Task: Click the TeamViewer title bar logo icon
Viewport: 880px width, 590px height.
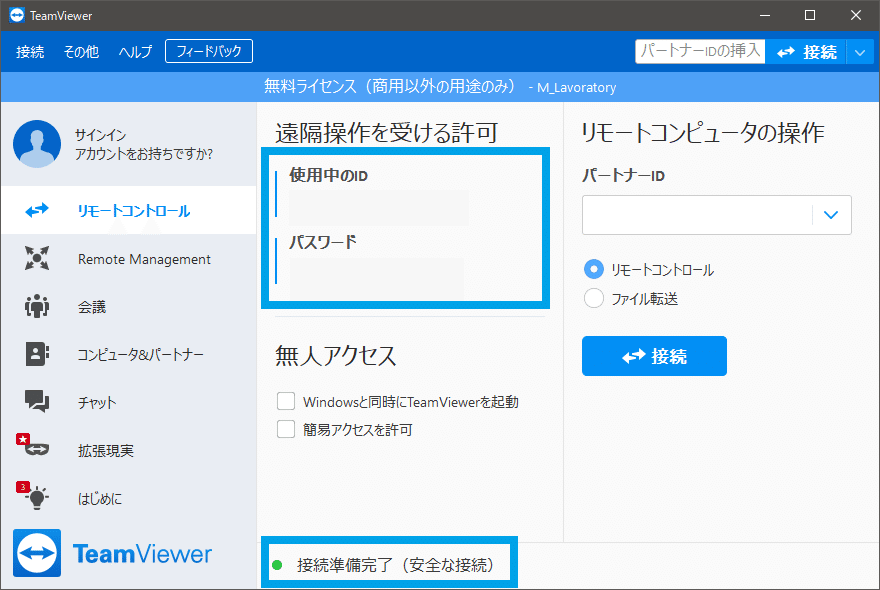Action: (x=17, y=15)
